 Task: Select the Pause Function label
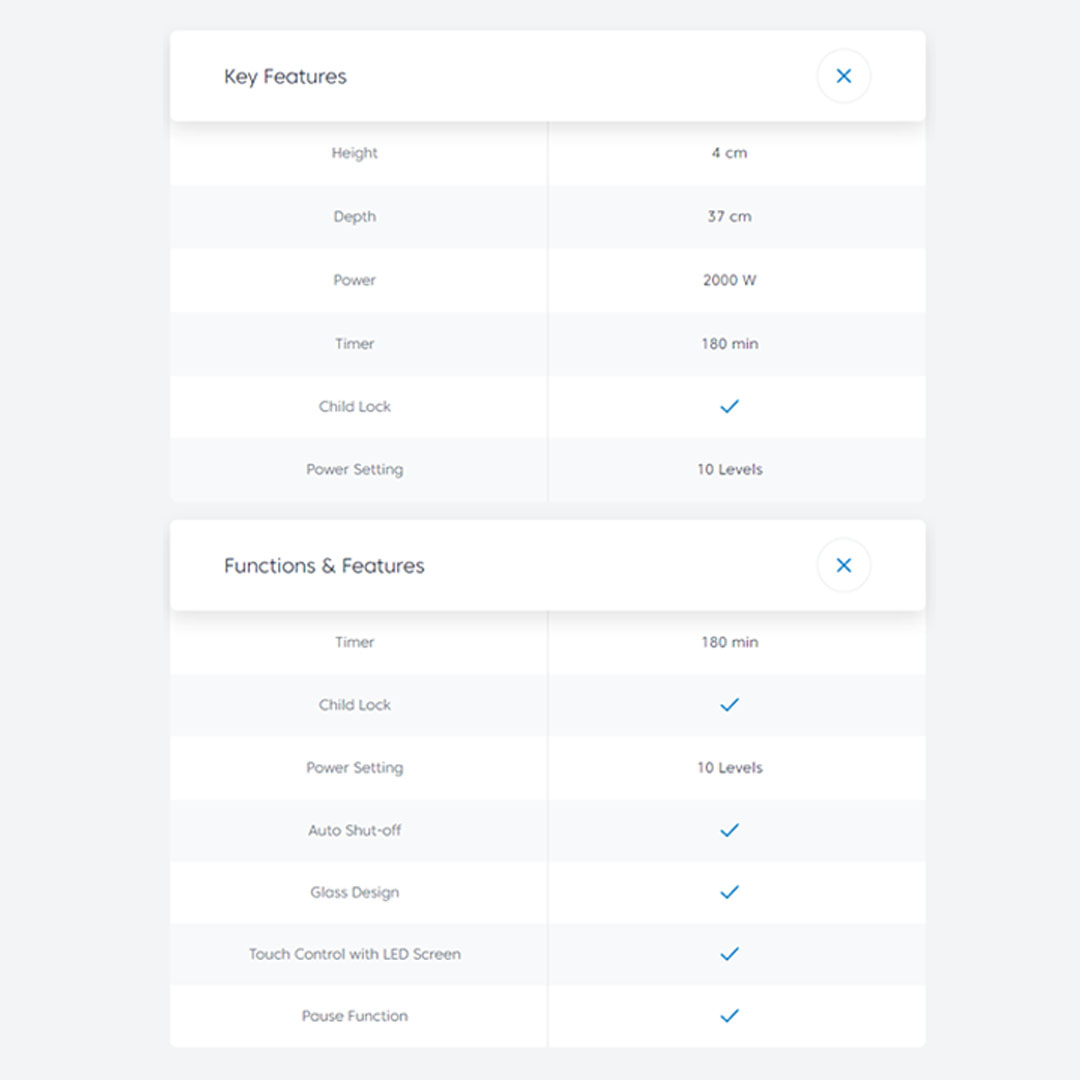(355, 1016)
